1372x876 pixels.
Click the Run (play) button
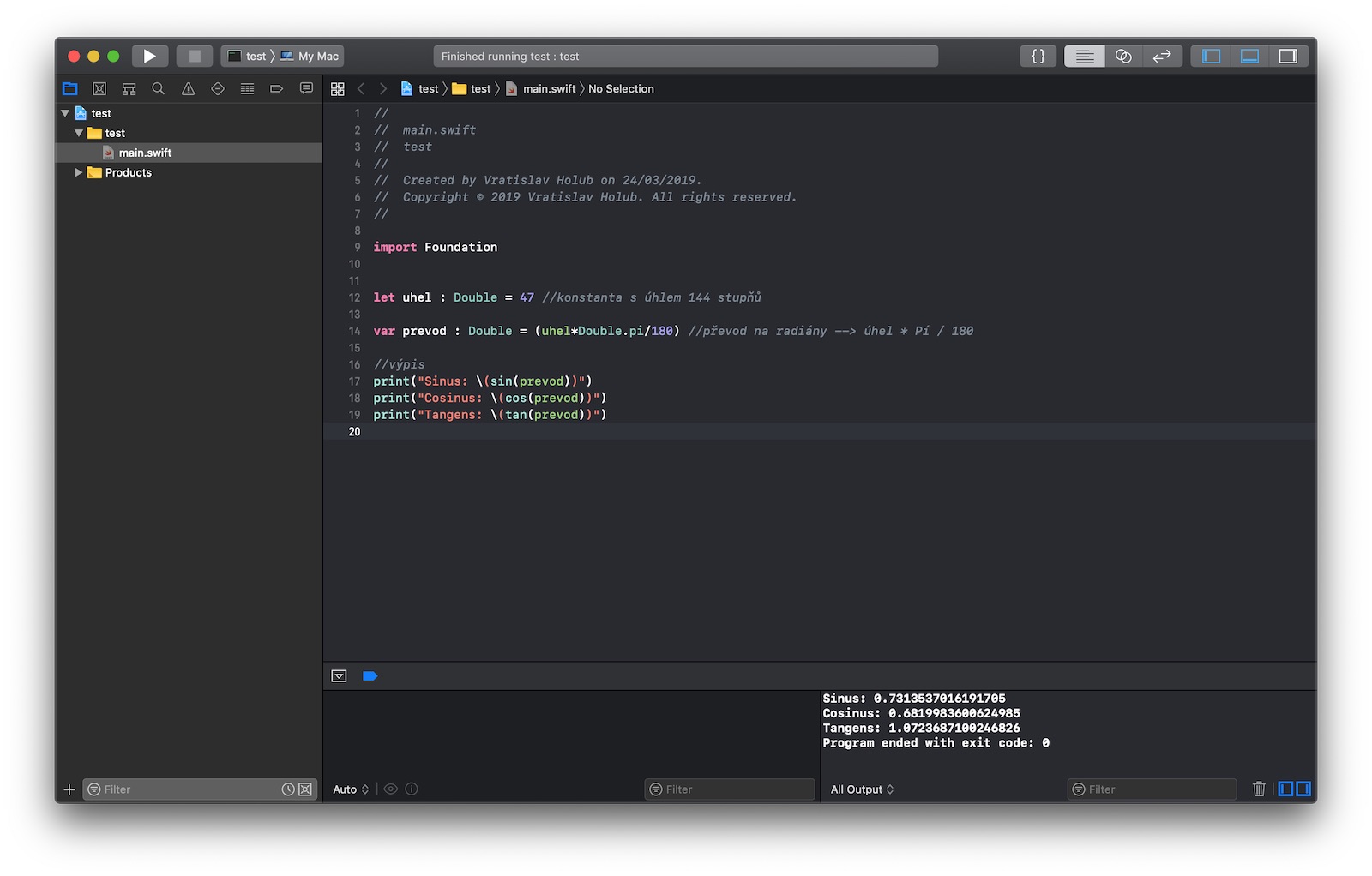pyautogui.click(x=149, y=57)
